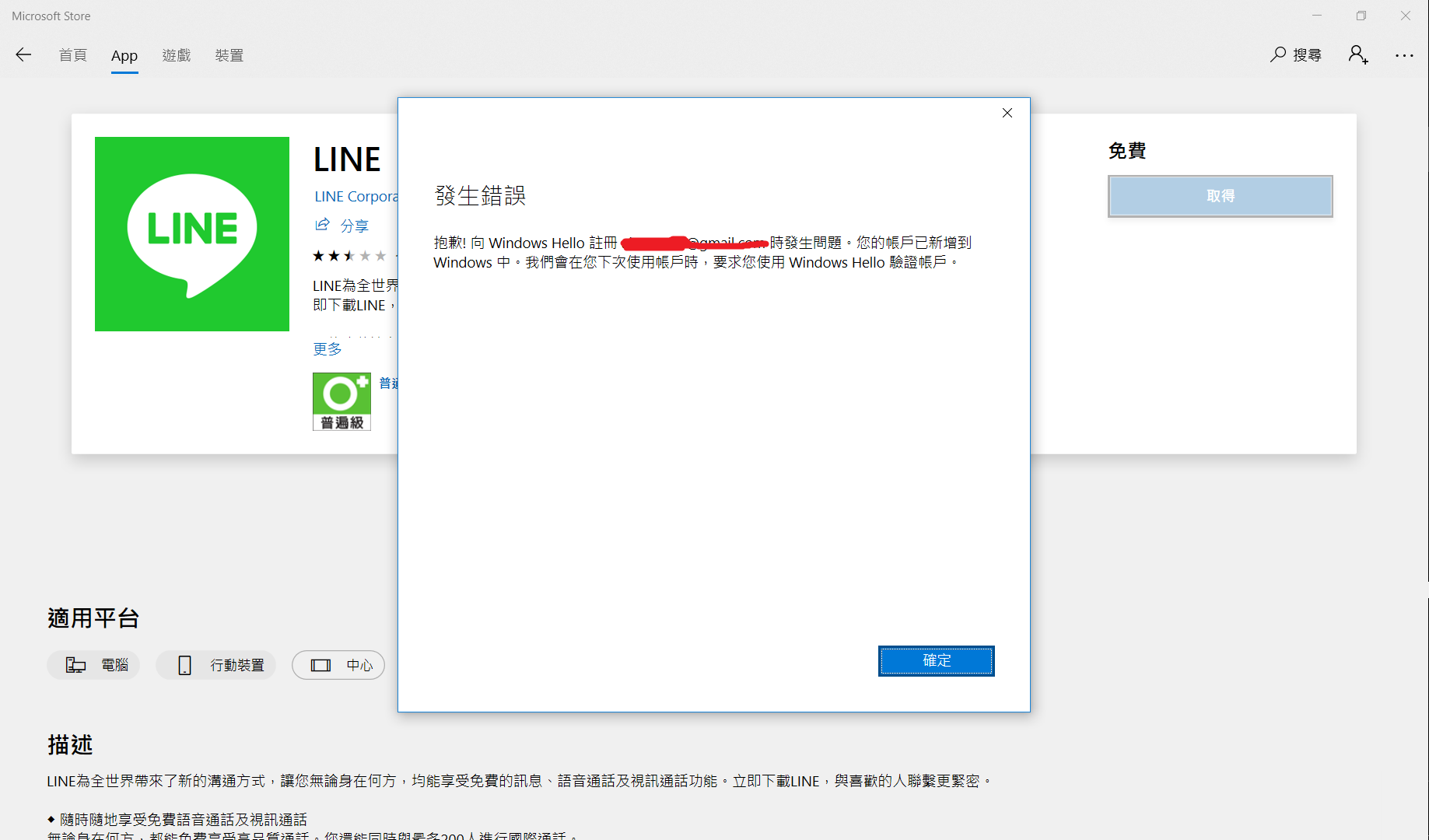Viewport: 1429px width, 840px height.
Task: Click the 分享 share icon
Action: [x=322, y=225]
